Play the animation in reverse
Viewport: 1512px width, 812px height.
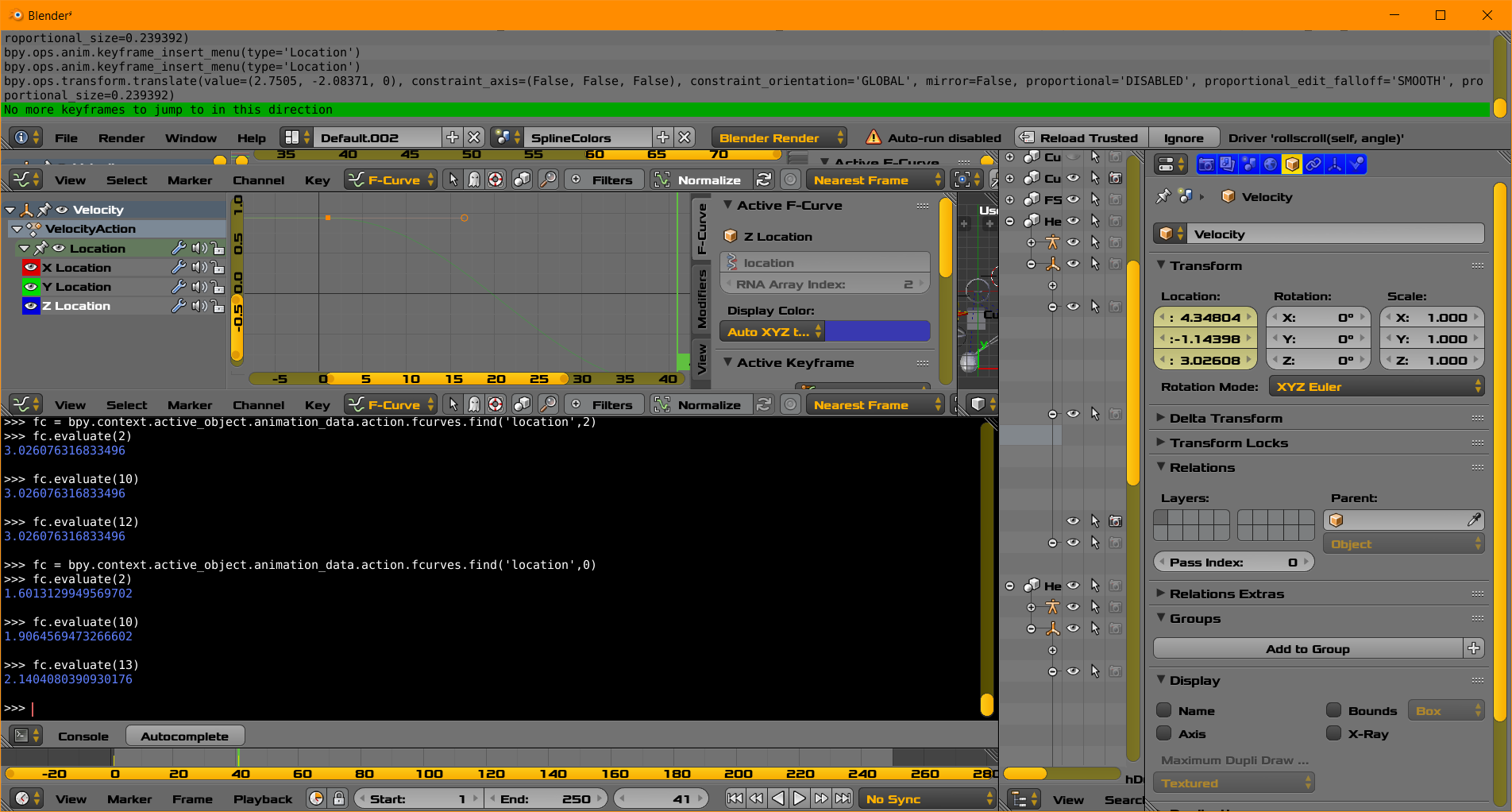778,798
